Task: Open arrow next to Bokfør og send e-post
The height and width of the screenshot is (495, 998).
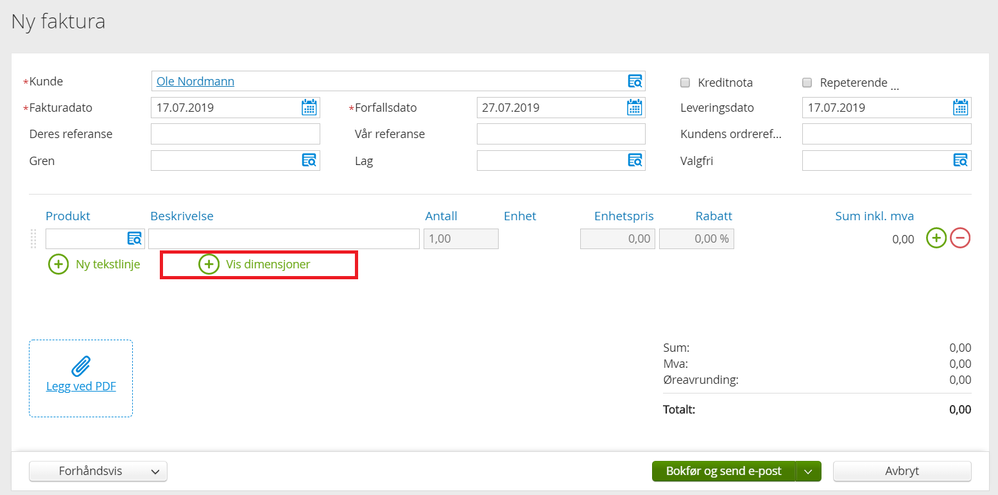Action: [x=808, y=471]
